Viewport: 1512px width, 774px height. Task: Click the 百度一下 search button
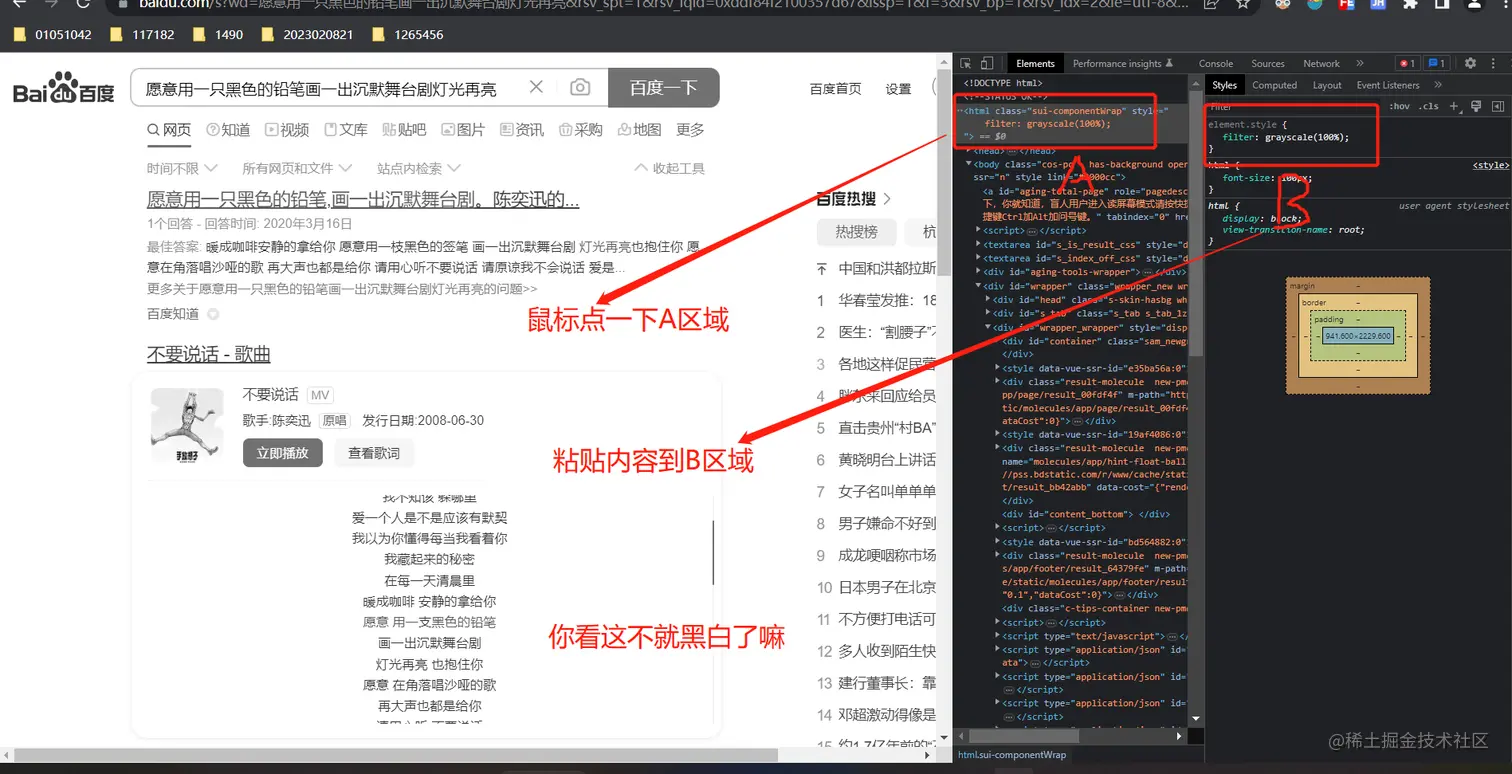coord(663,87)
